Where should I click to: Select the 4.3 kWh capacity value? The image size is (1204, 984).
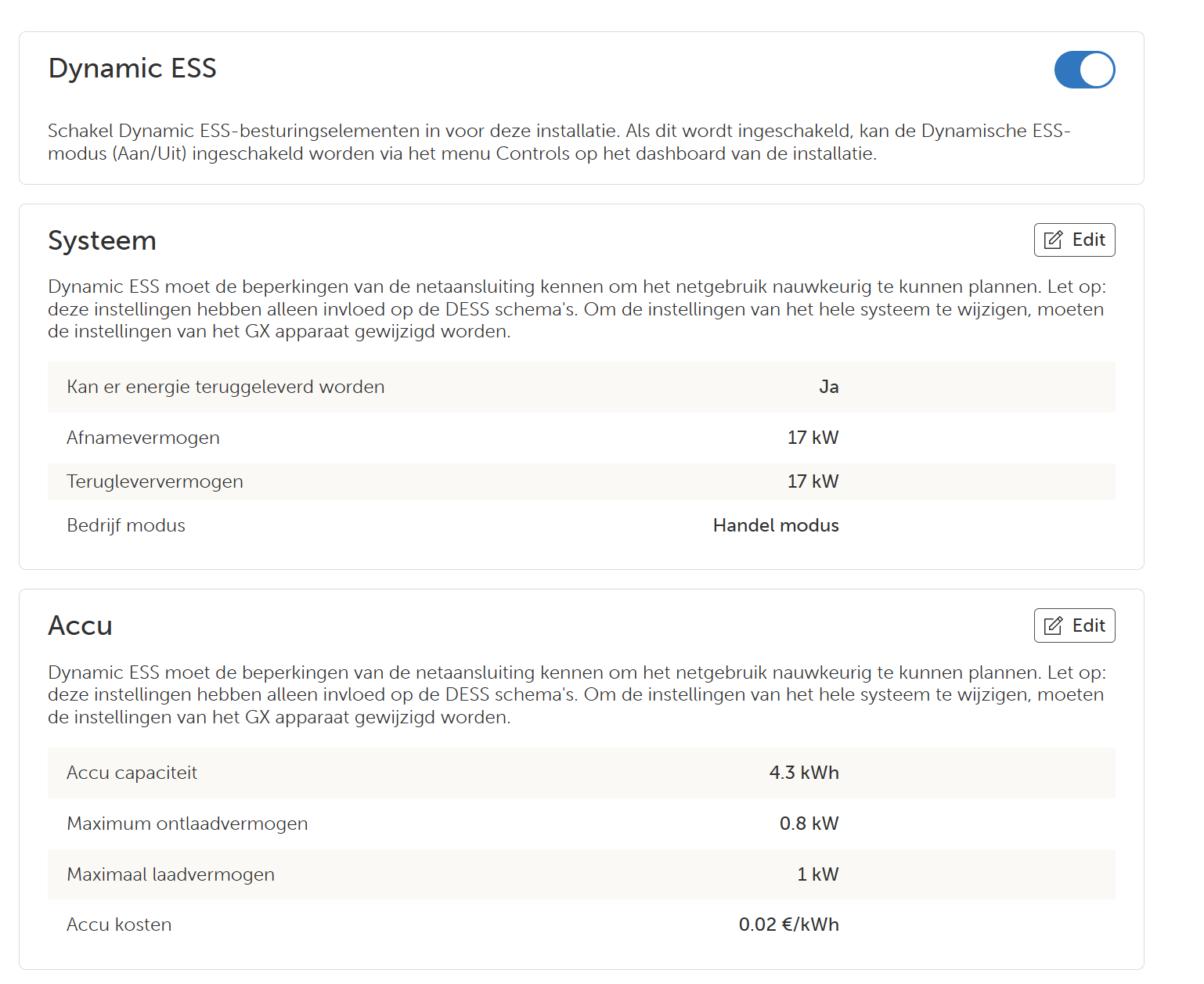[x=803, y=773]
